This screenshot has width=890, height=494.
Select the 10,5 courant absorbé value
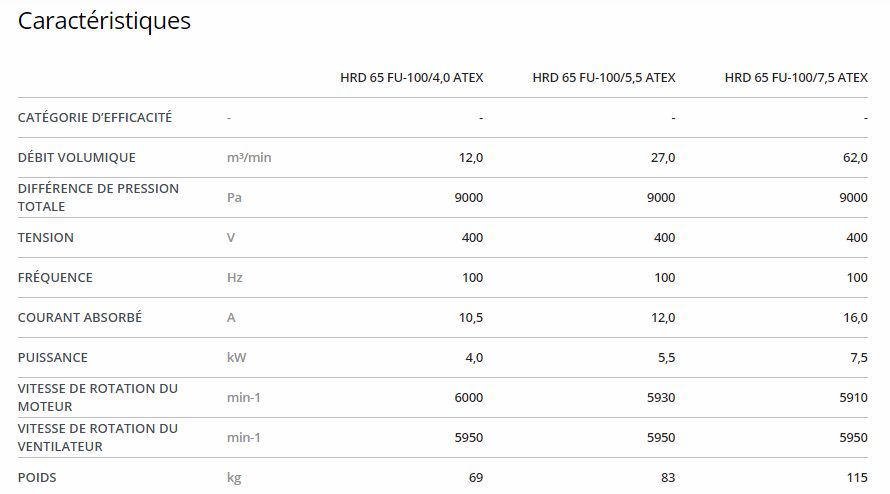(x=471, y=317)
